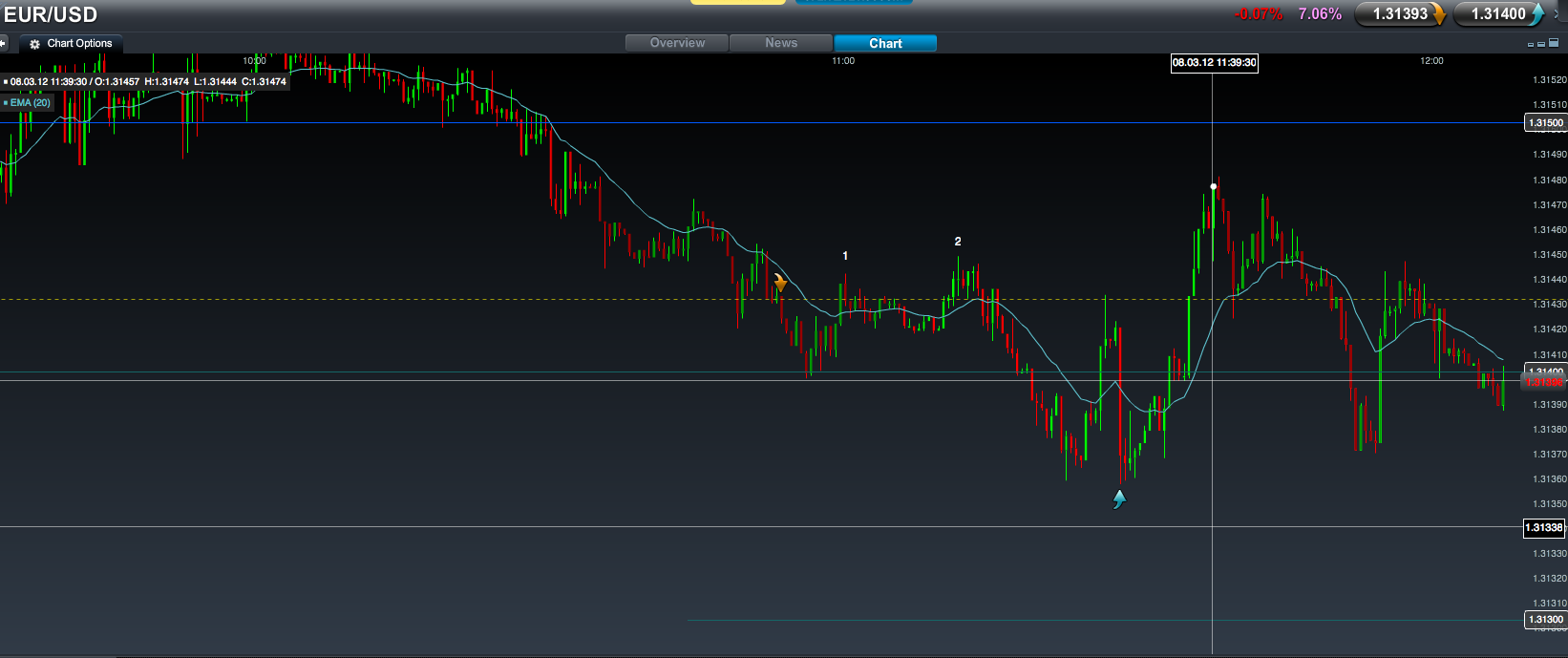Select the 1.31338 price level label
Viewport: 1568px width, 658px height.
1543,528
